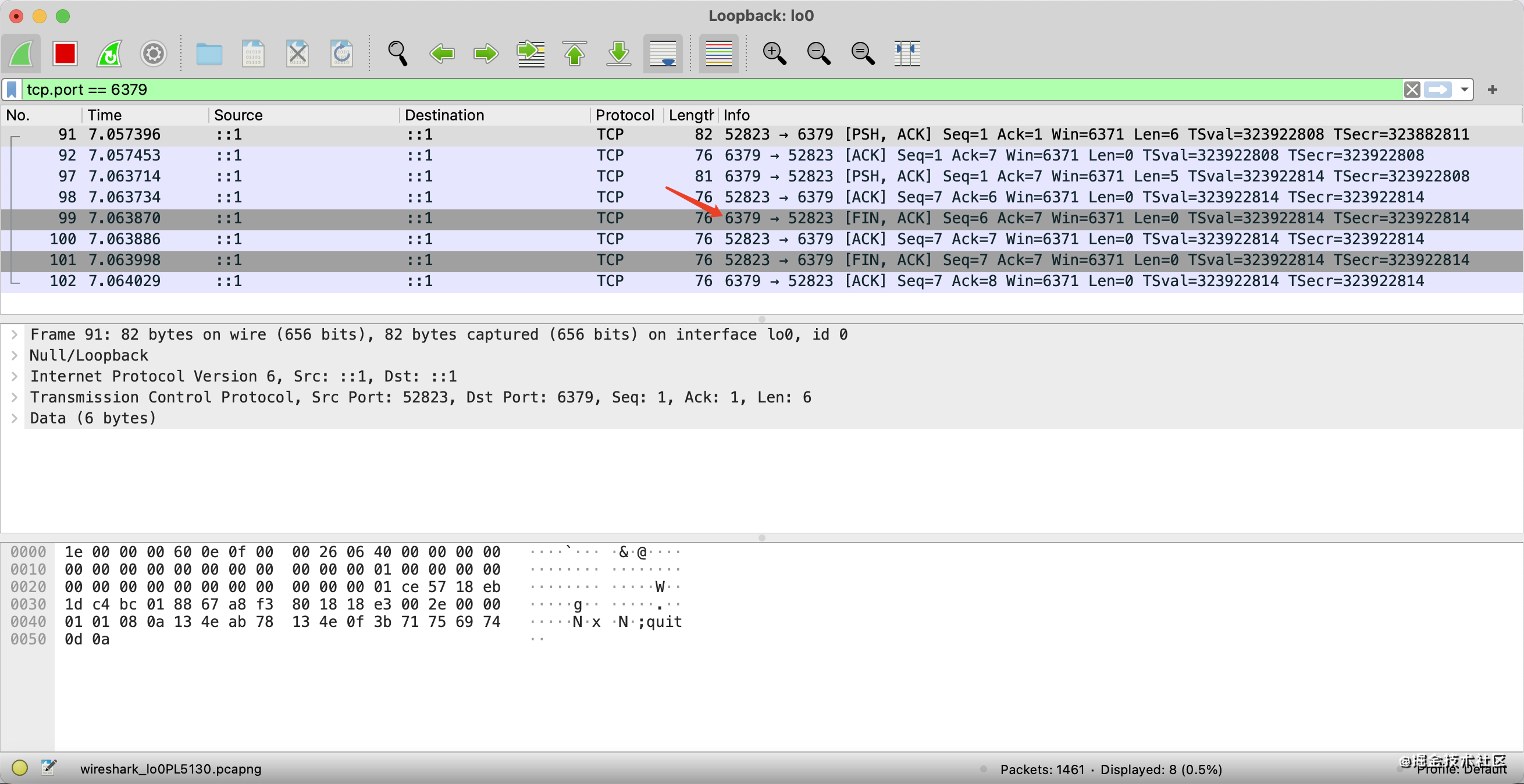Click the display filter bookmark icon
1524x784 pixels.
pyautogui.click(x=12, y=90)
